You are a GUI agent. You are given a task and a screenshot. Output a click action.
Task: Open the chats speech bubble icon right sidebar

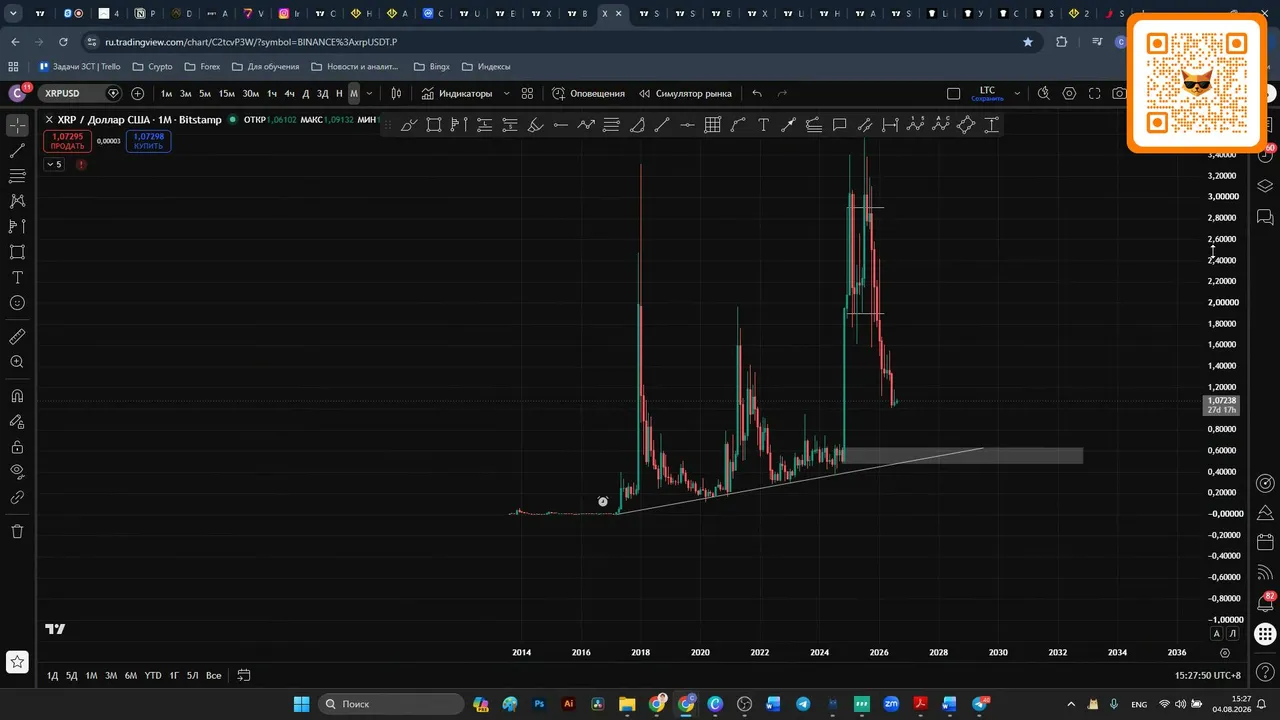[1264, 216]
